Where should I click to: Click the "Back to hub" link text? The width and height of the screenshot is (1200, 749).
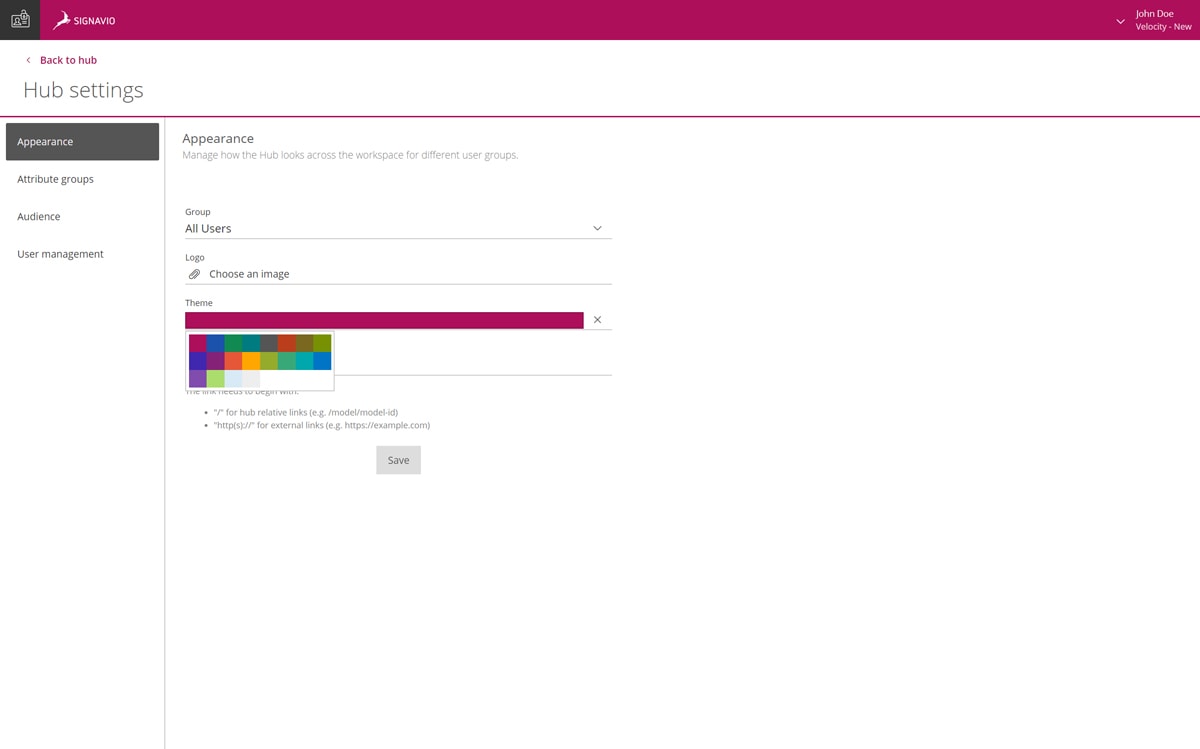tap(68, 60)
